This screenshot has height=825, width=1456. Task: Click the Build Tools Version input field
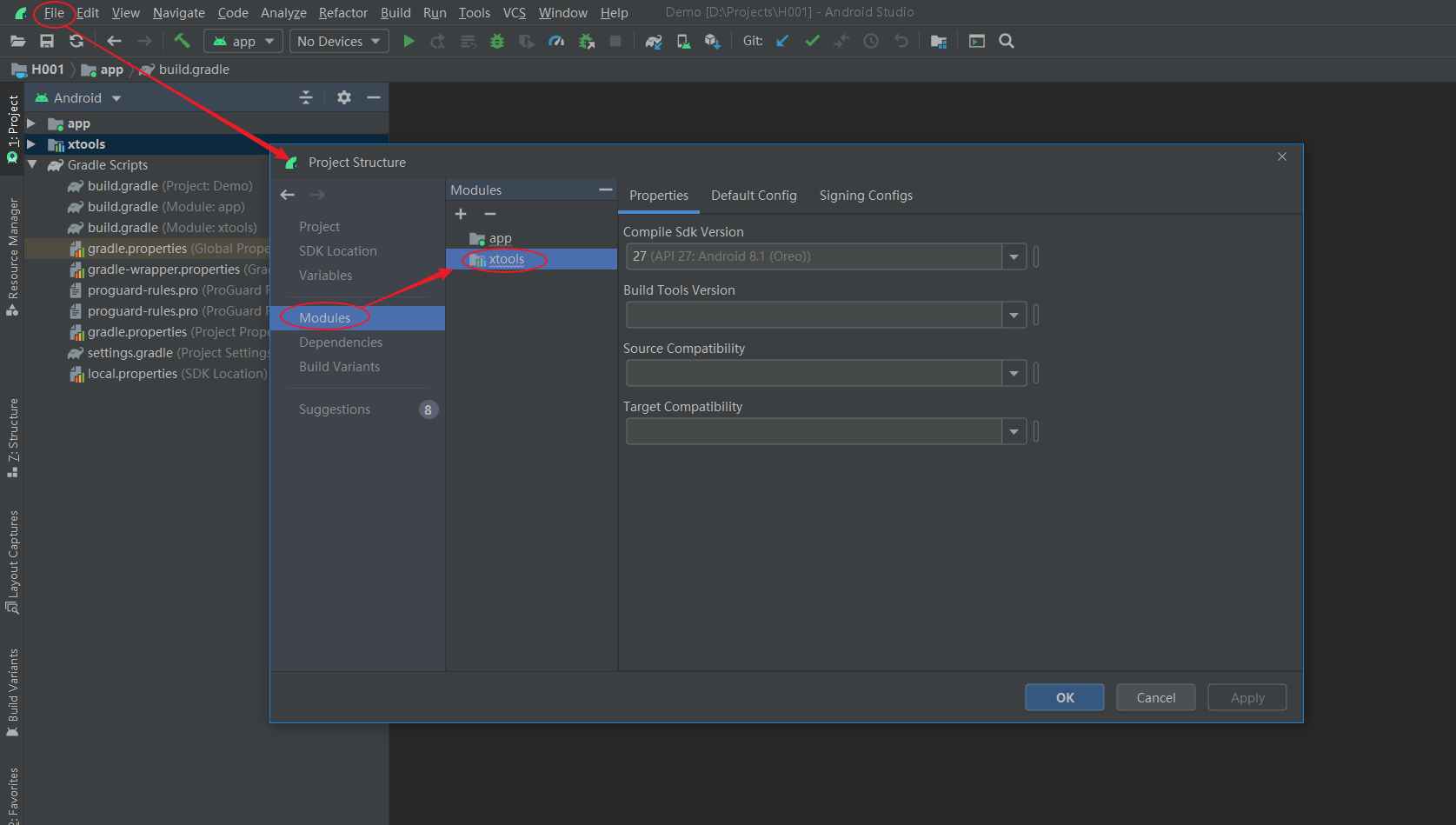[x=814, y=315]
